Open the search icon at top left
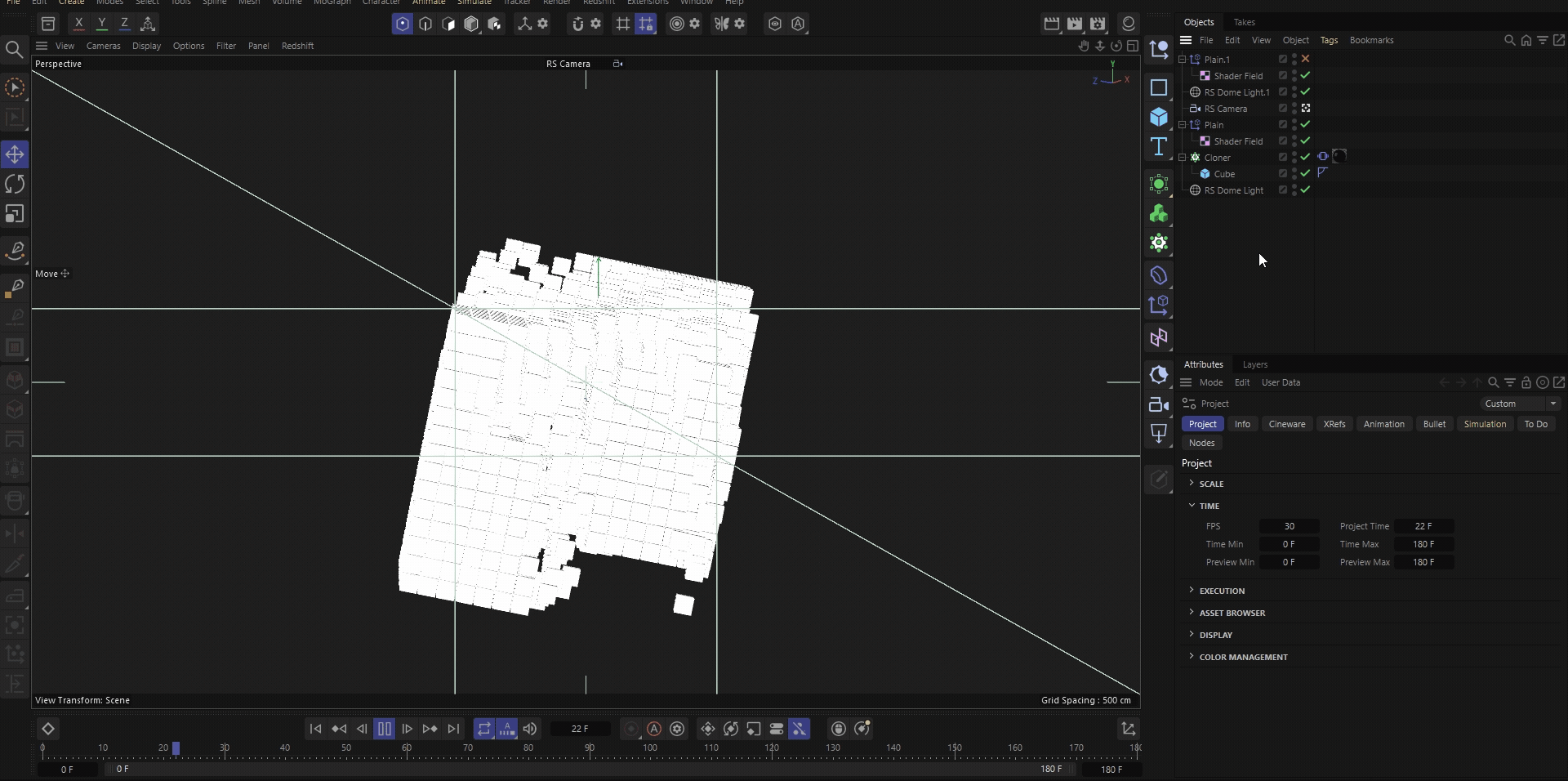The height and width of the screenshot is (781, 1568). point(14,51)
